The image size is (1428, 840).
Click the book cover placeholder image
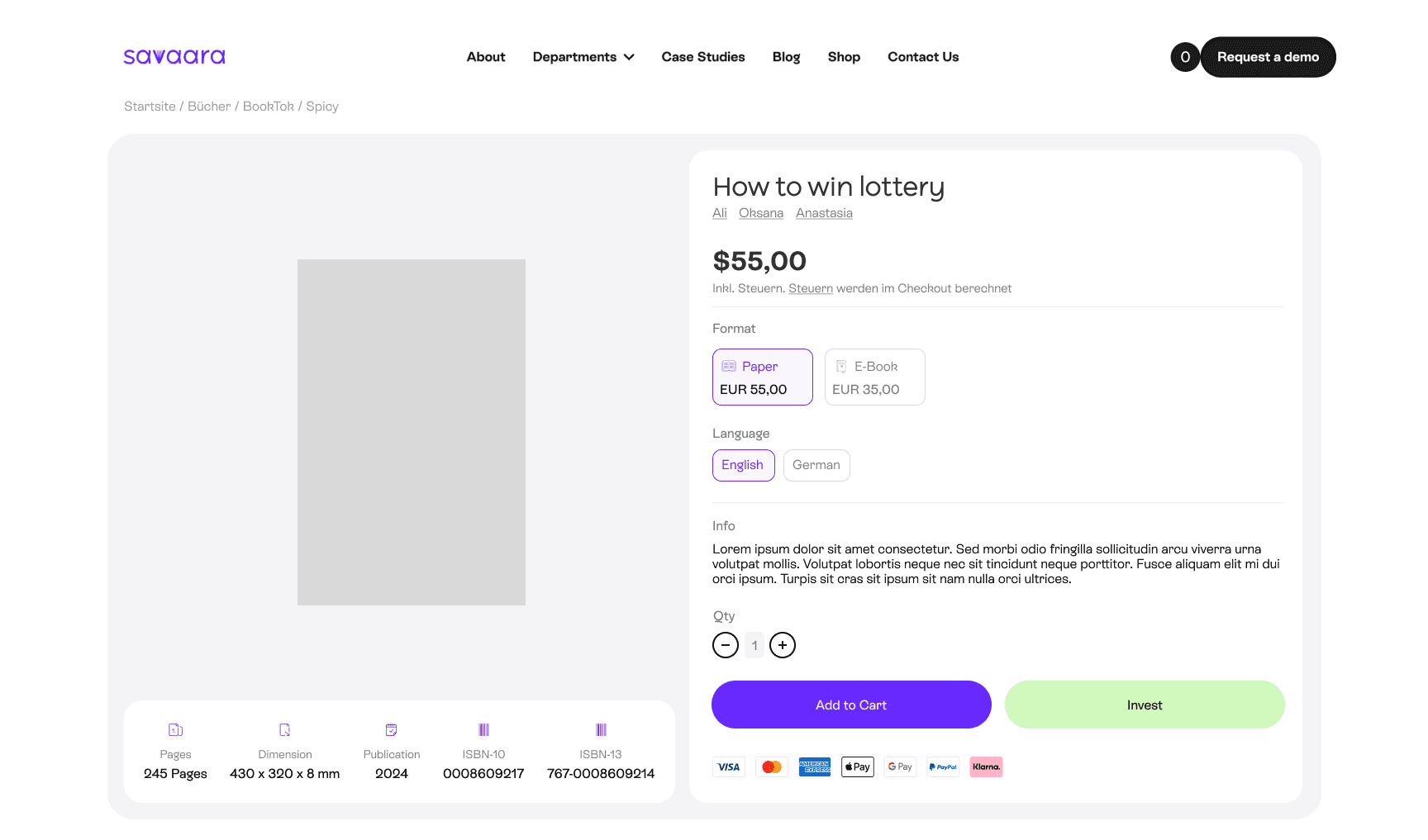coord(412,432)
